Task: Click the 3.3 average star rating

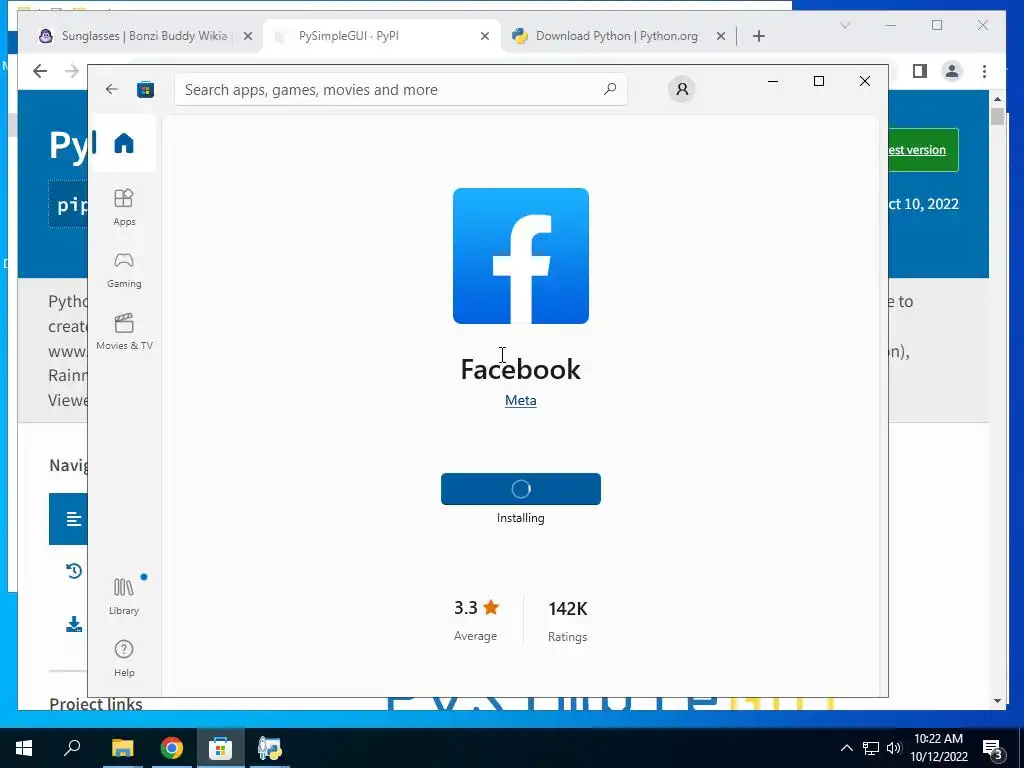Action: [476, 608]
